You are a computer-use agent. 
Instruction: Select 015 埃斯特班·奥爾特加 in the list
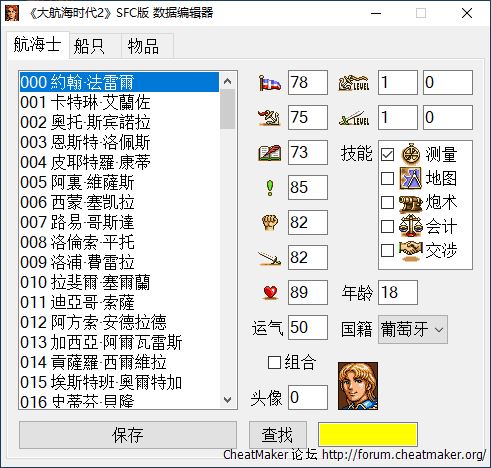(119, 382)
